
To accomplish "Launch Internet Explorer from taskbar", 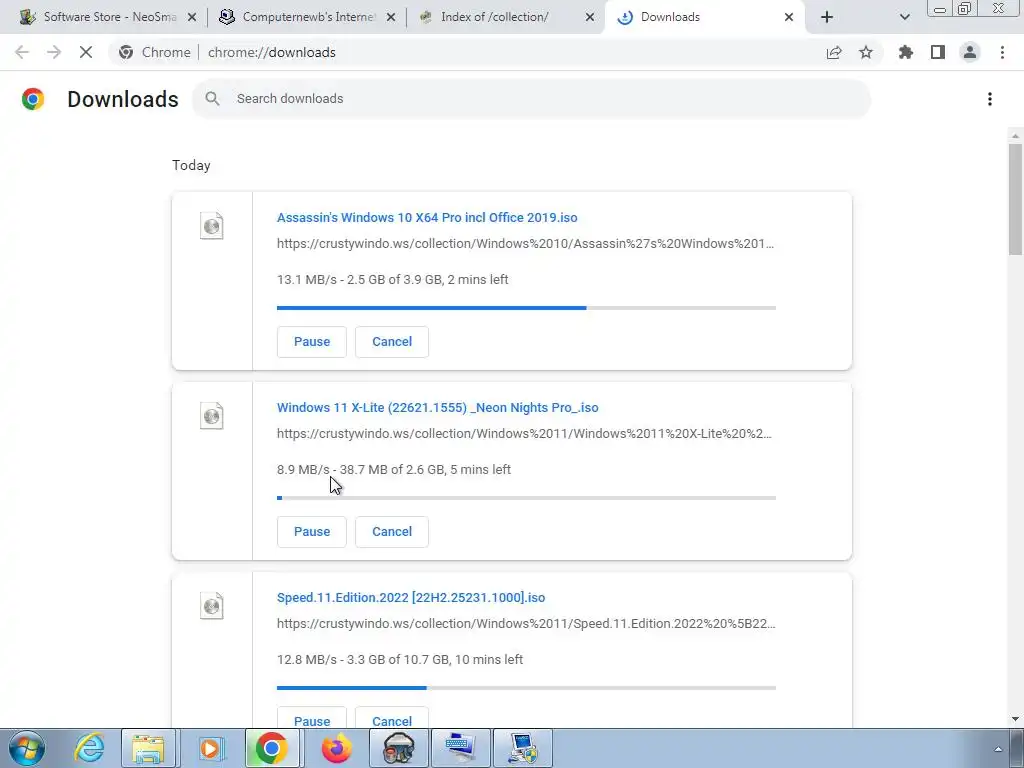I will 89,748.
